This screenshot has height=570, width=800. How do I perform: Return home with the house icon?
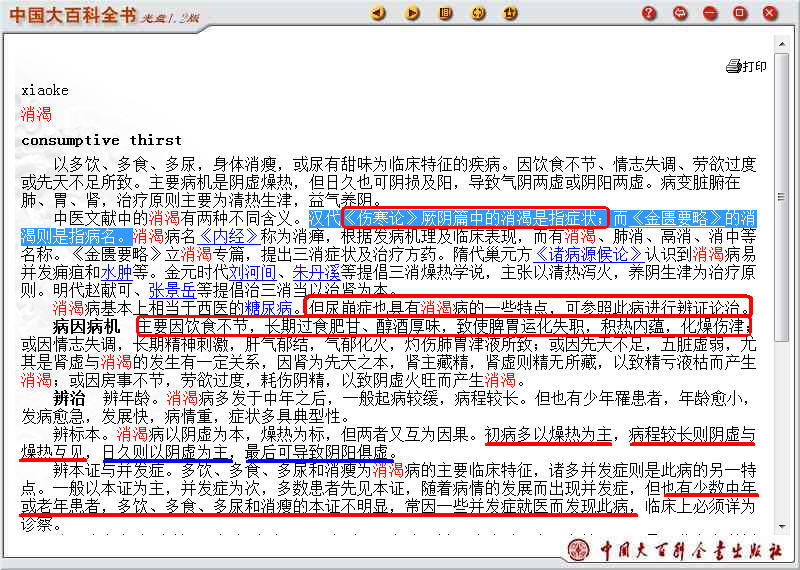click(x=510, y=13)
